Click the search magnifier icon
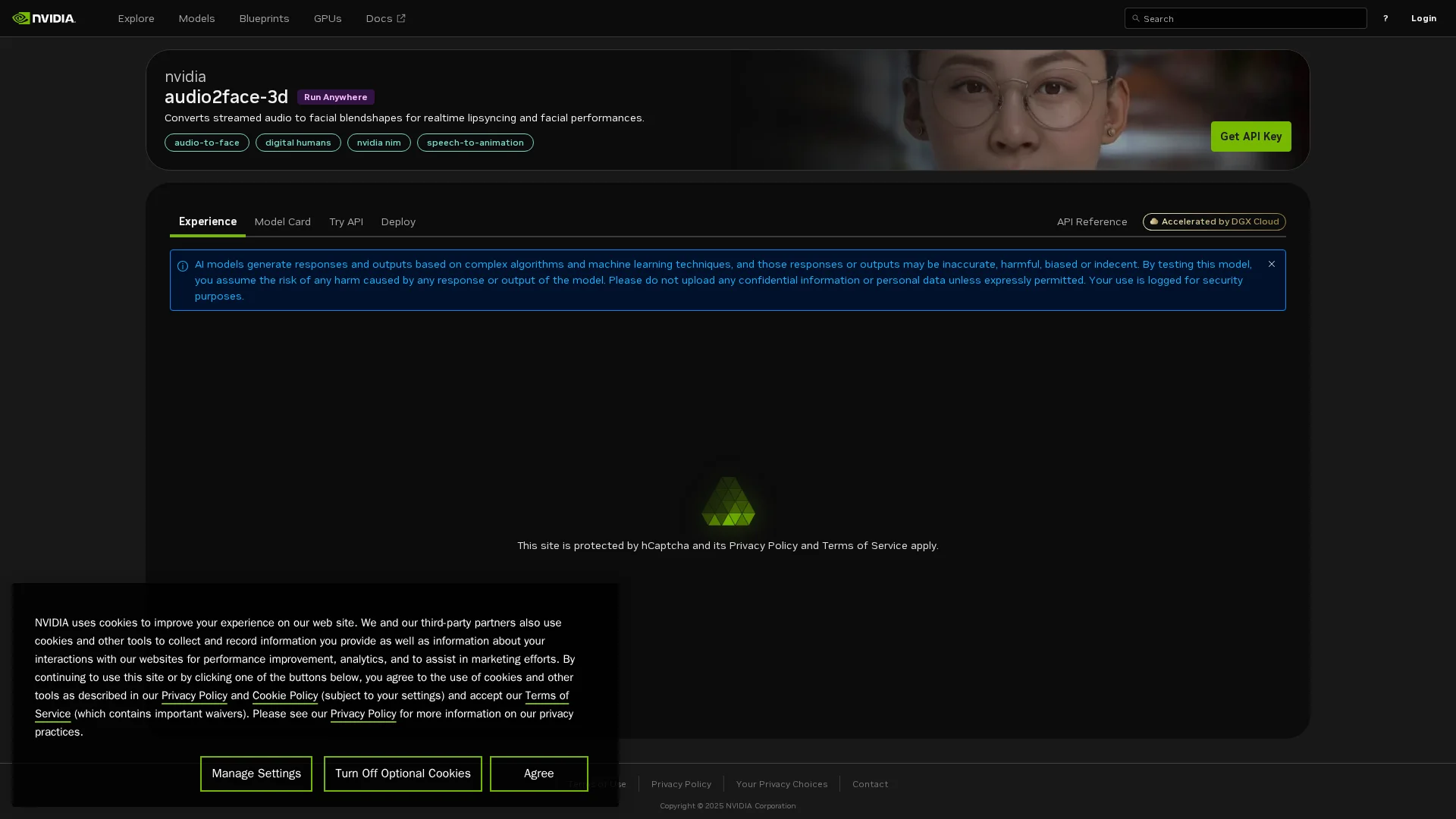Image resolution: width=1456 pixels, height=819 pixels. click(1135, 18)
